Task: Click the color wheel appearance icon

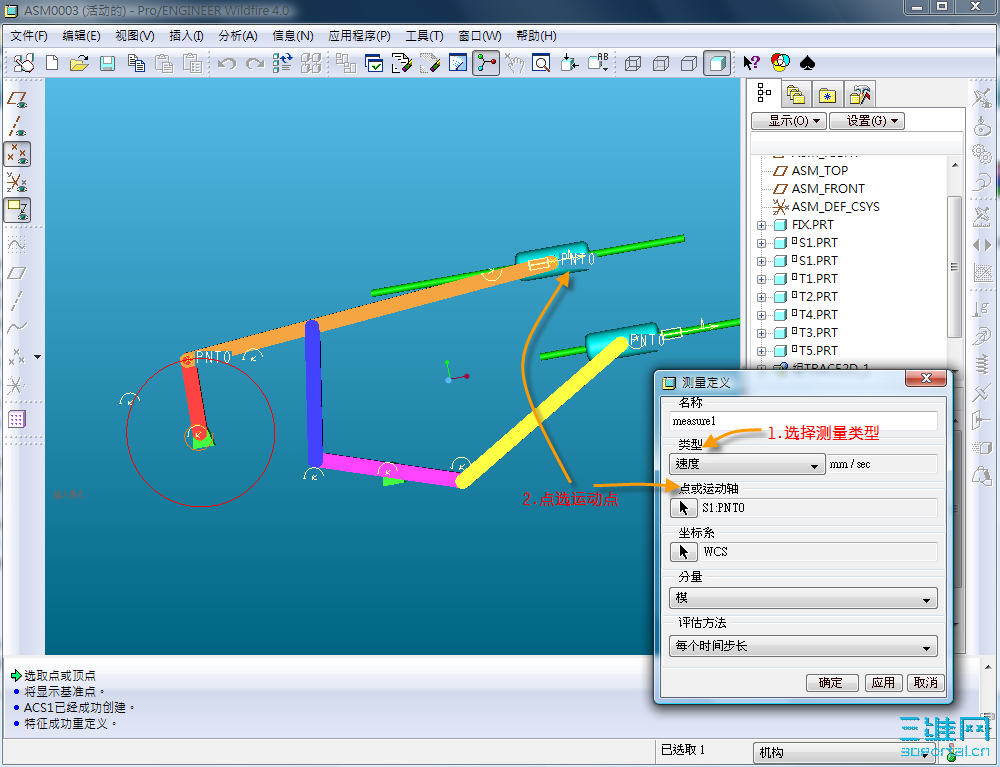Action: coord(780,62)
